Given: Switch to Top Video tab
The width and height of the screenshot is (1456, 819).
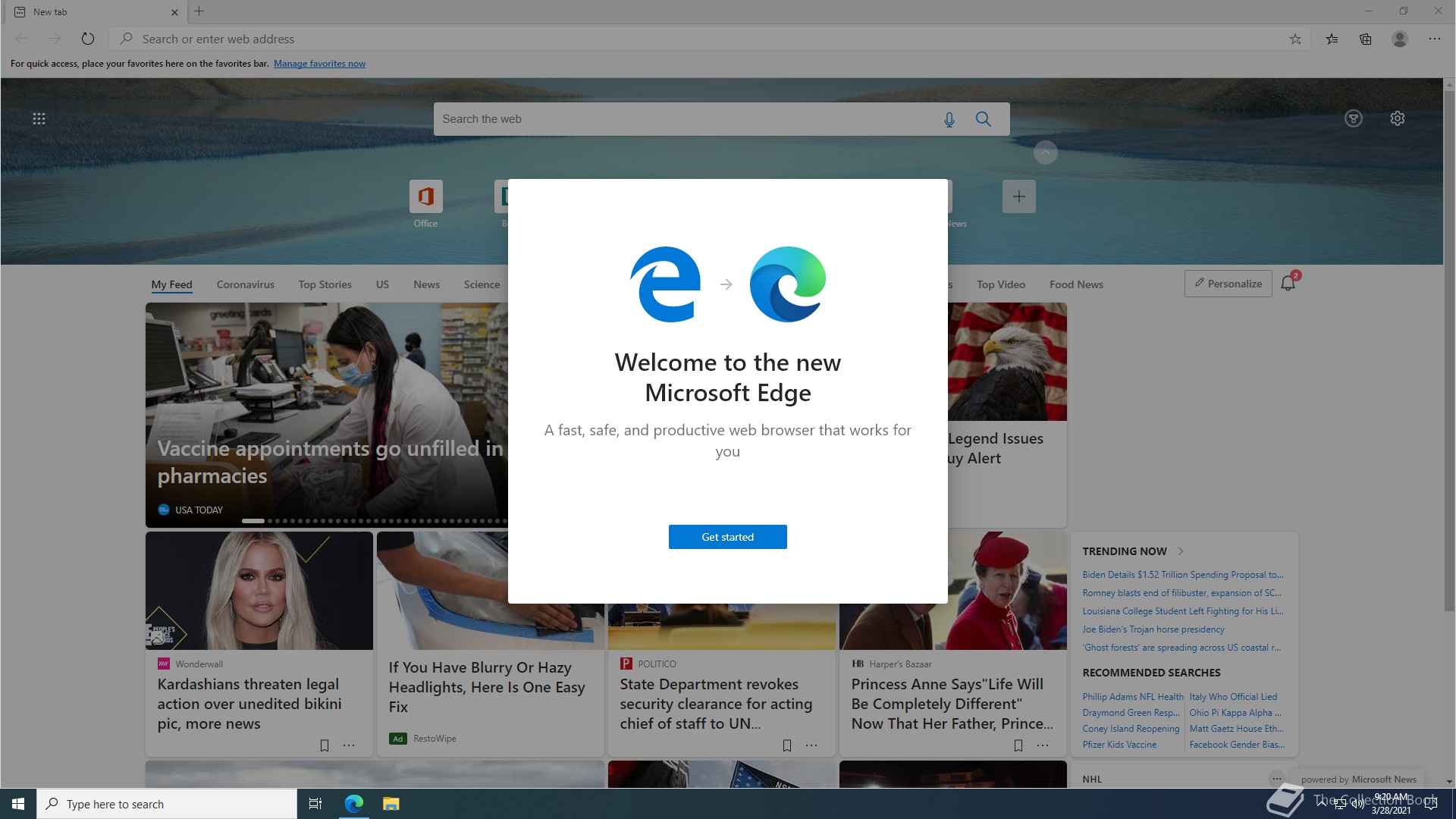Looking at the screenshot, I should (1001, 284).
